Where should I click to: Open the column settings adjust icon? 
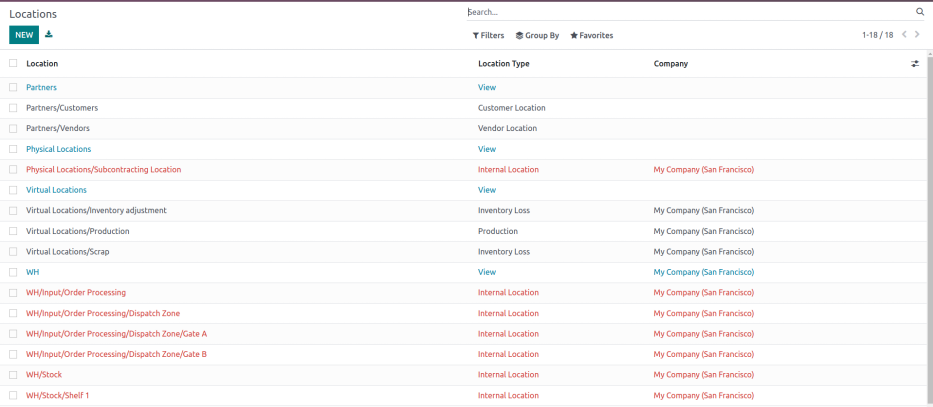tap(914, 64)
